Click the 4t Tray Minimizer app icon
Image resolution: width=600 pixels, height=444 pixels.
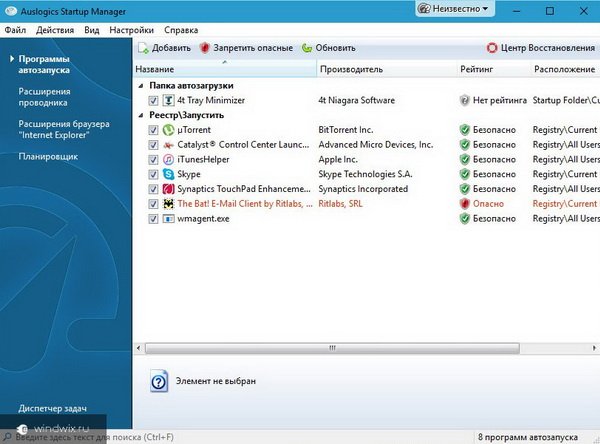pos(168,100)
